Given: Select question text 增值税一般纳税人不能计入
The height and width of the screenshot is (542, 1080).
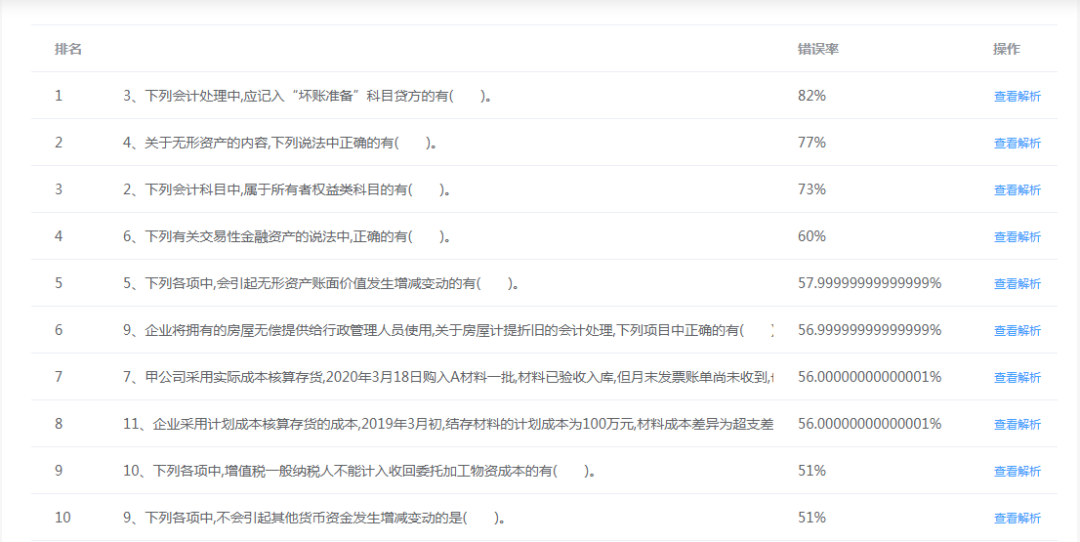Looking at the screenshot, I should click(359, 471).
